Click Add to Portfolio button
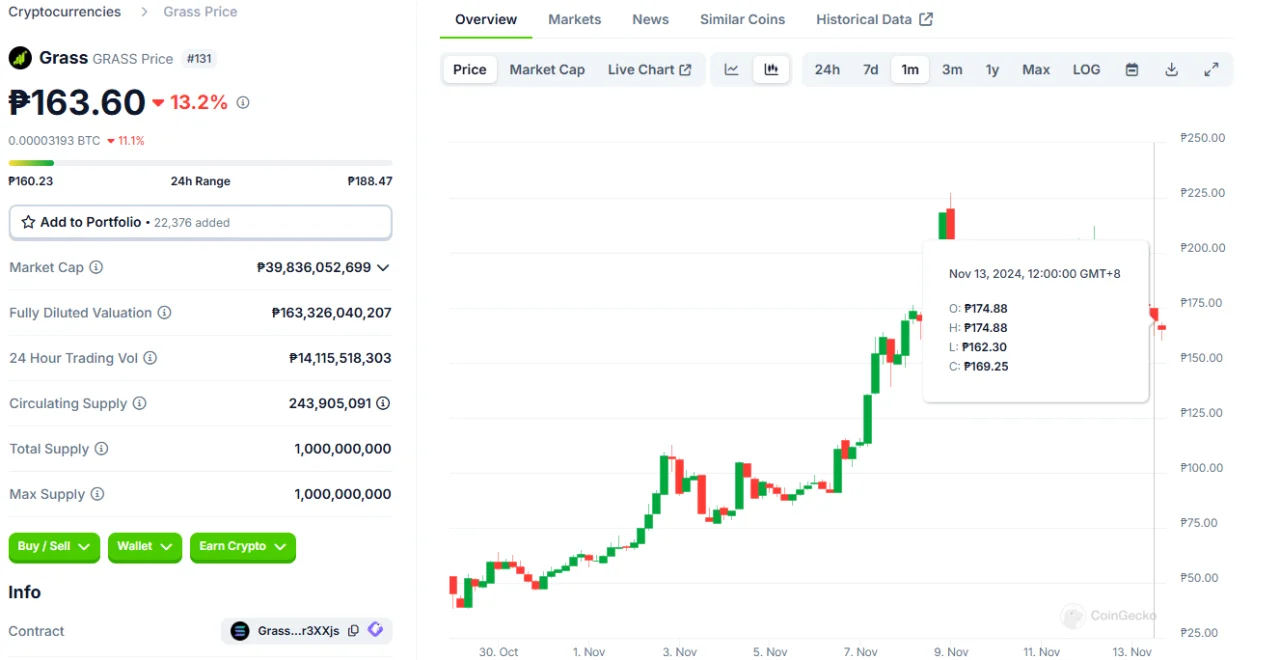1280x660 pixels. [x=200, y=222]
